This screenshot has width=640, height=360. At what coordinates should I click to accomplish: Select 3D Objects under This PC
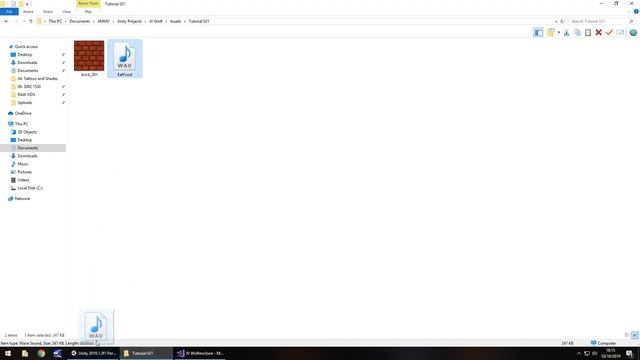pyautogui.click(x=27, y=132)
